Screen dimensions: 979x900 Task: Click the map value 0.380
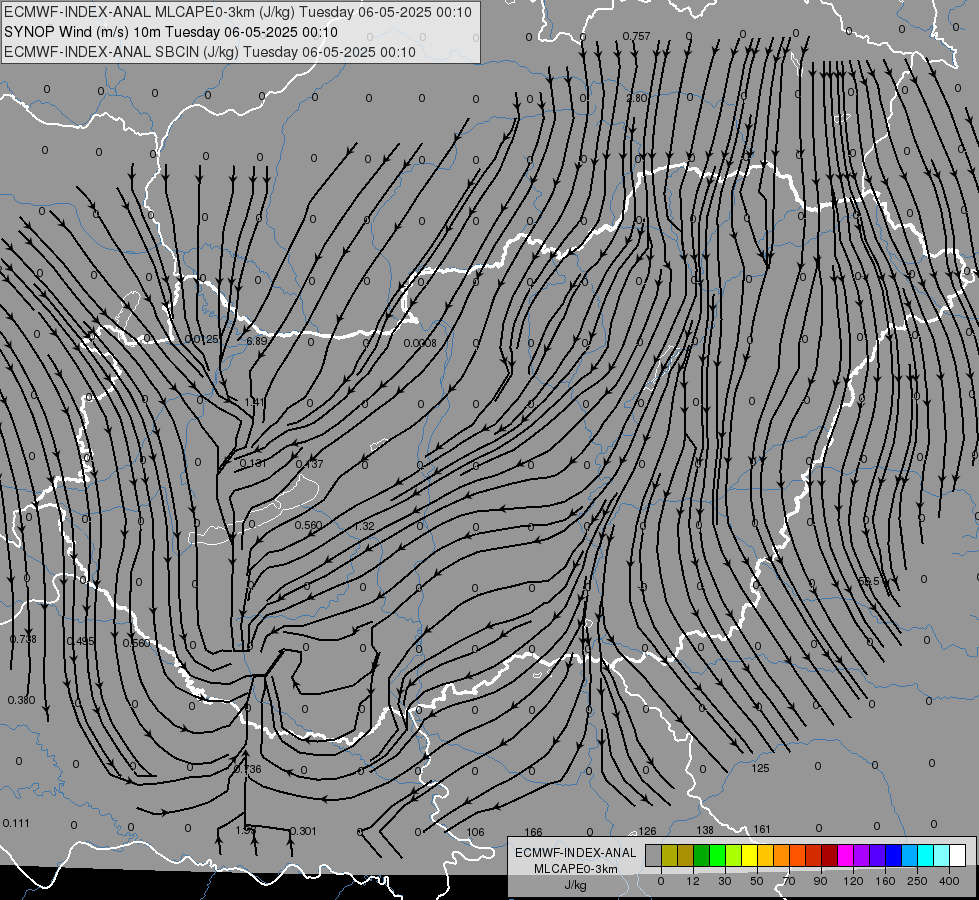coord(22,700)
